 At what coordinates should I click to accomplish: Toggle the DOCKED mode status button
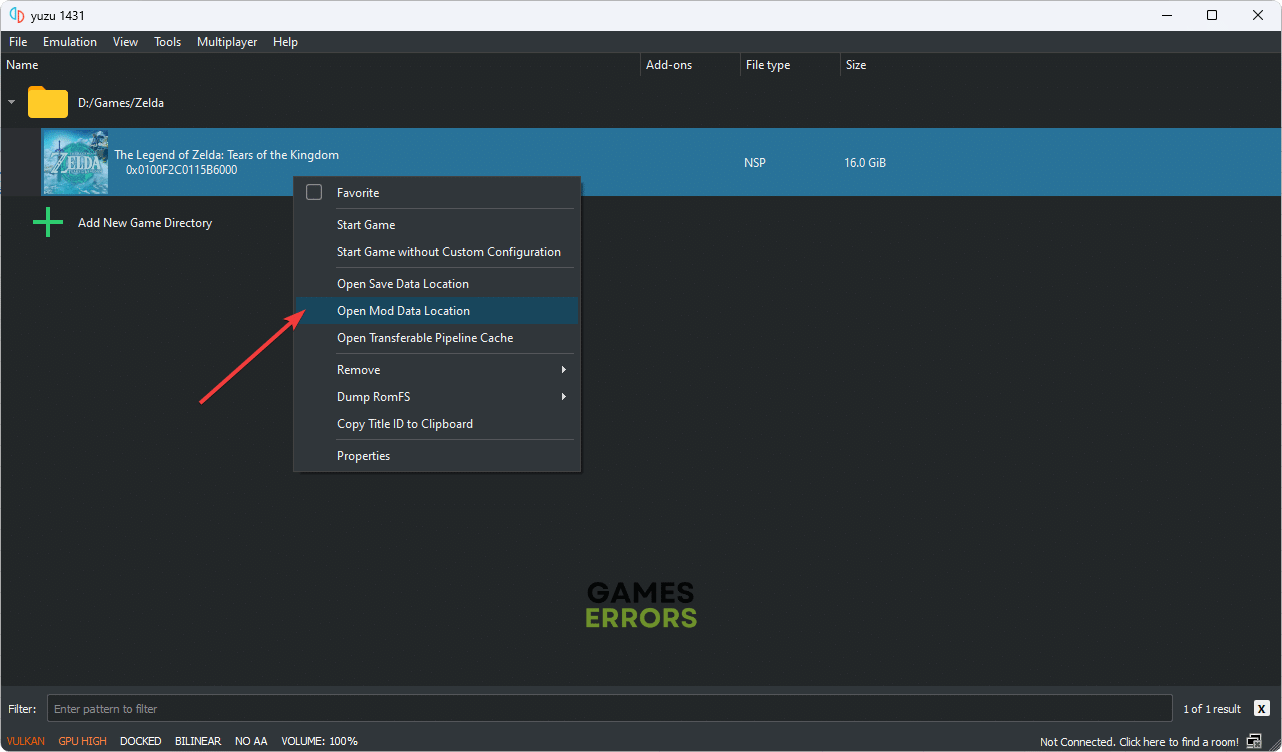click(140, 741)
